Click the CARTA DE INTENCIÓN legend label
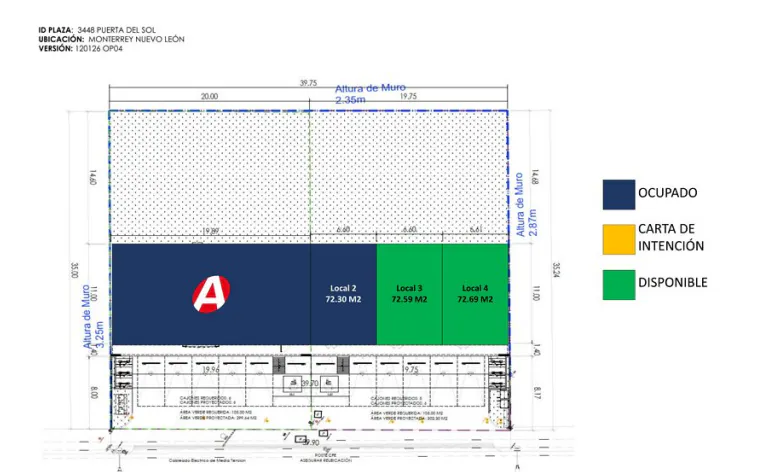771x472 pixels. click(671, 237)
